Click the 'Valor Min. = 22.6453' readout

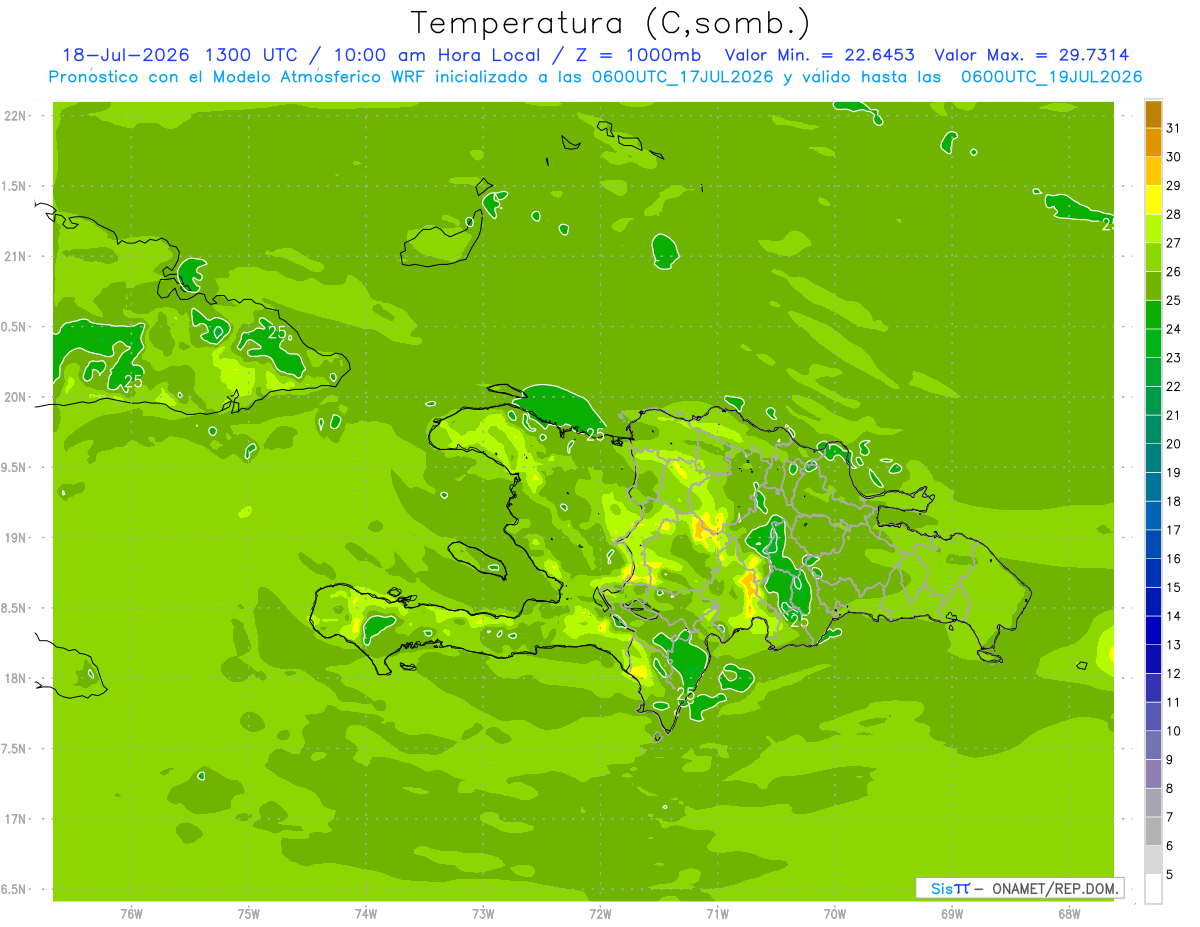point(820,55)
